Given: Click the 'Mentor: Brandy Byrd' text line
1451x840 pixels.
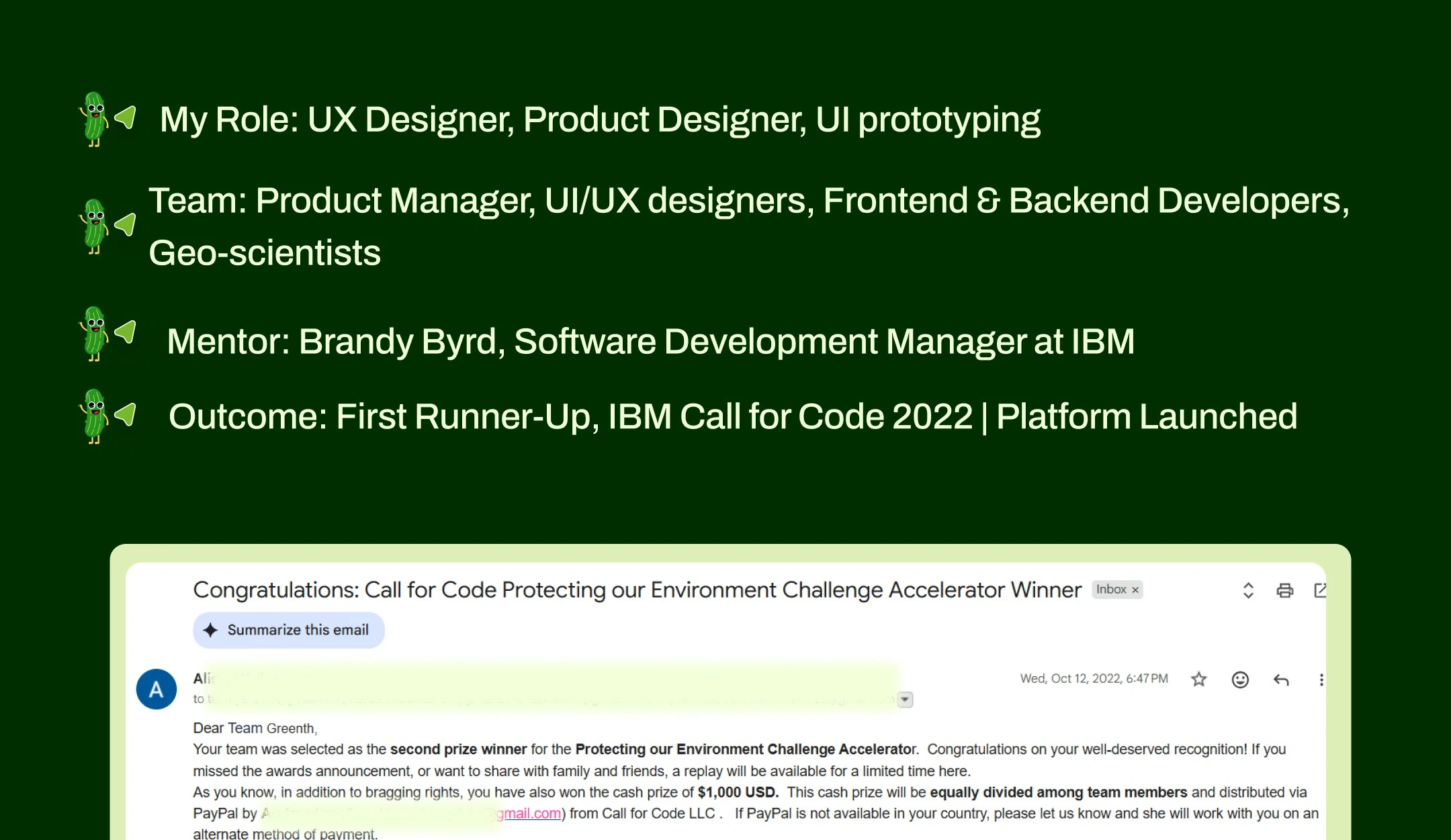Looking at the screenshot, I should [x=650, y=341].
